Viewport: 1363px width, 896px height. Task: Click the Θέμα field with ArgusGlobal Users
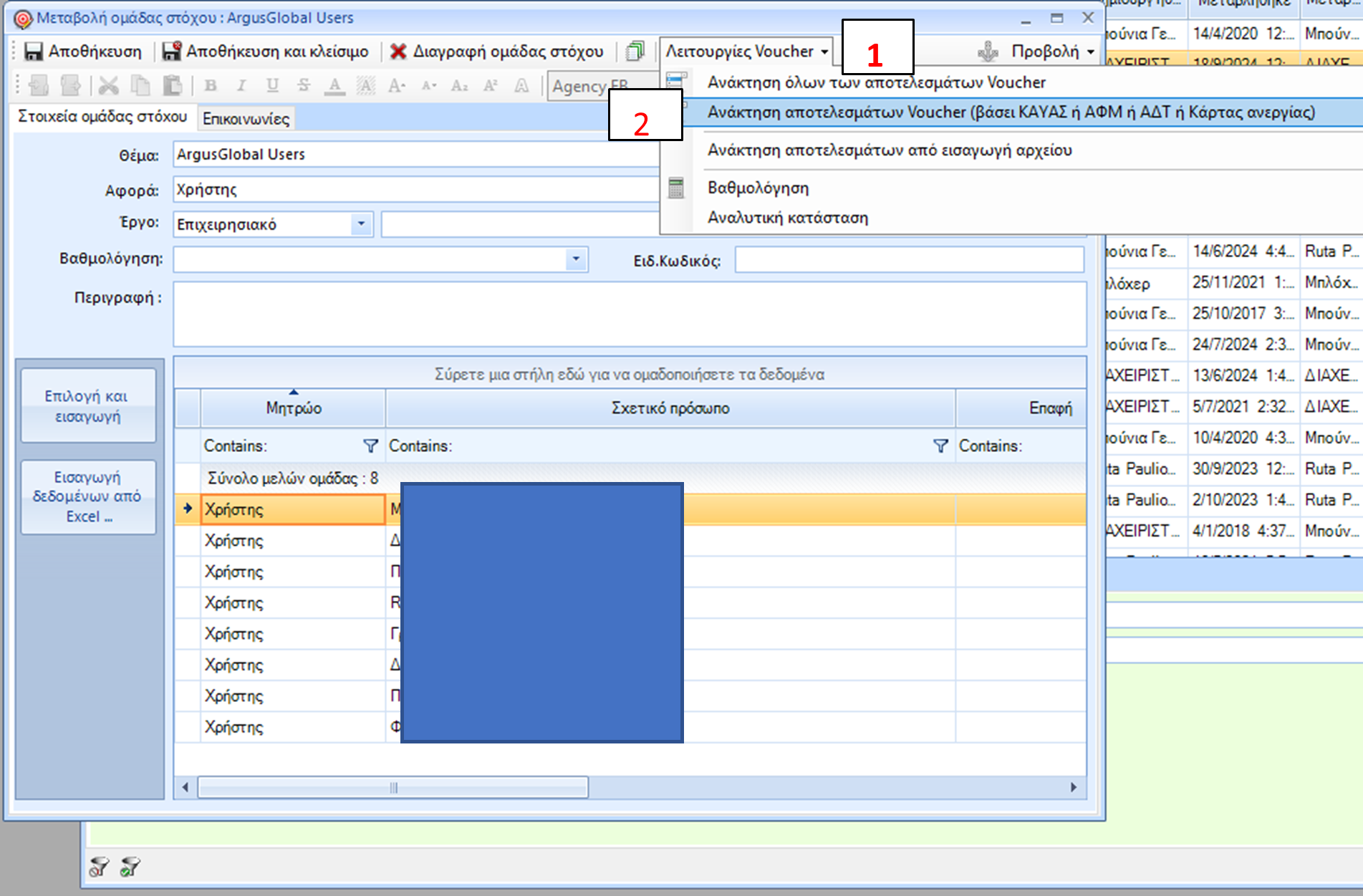pos(416,155)
